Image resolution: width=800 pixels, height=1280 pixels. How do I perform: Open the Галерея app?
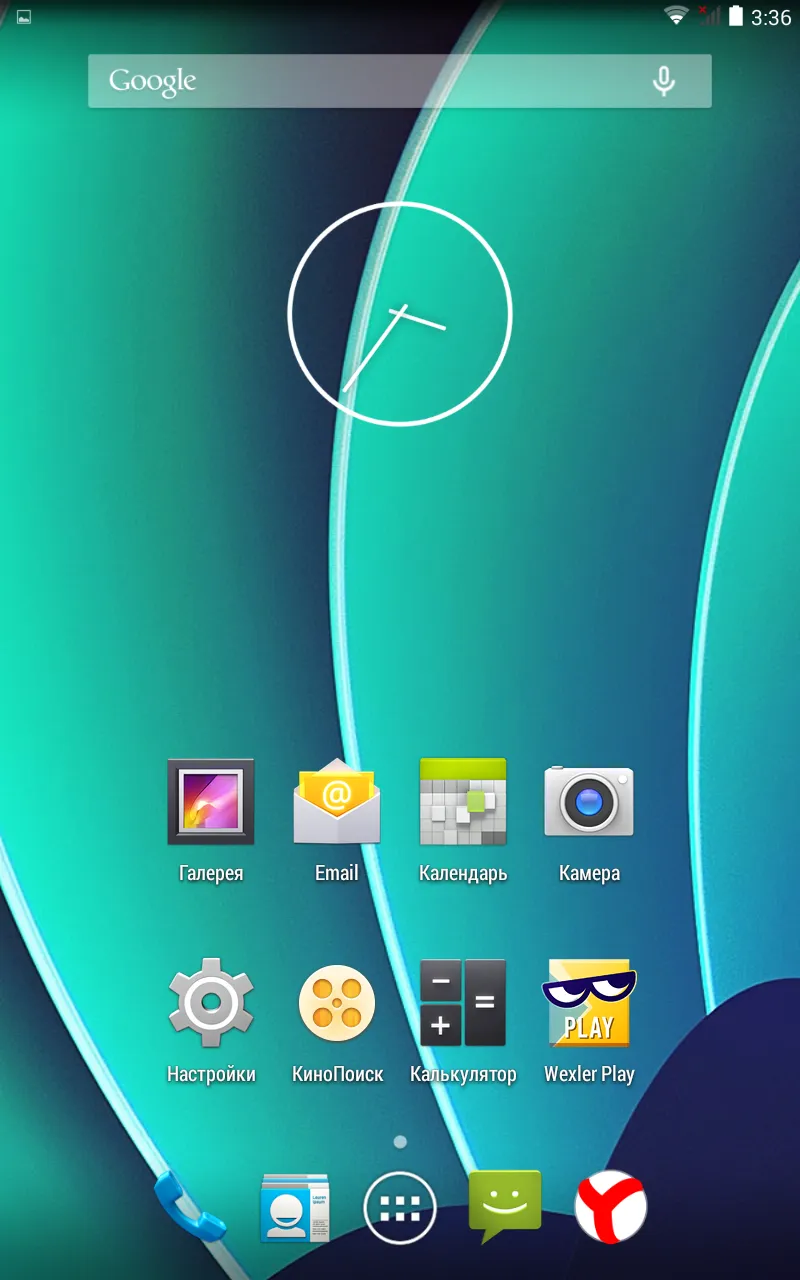tap(211, 802)
